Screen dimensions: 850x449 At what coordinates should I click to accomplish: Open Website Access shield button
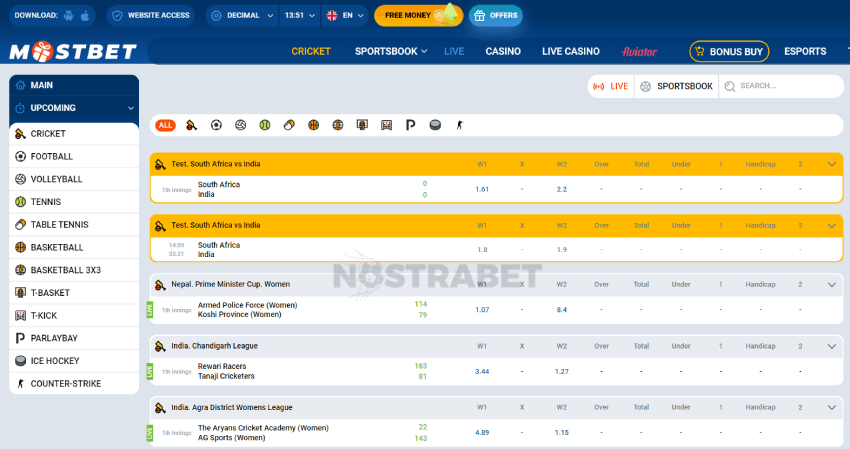[x=151, y=15]
